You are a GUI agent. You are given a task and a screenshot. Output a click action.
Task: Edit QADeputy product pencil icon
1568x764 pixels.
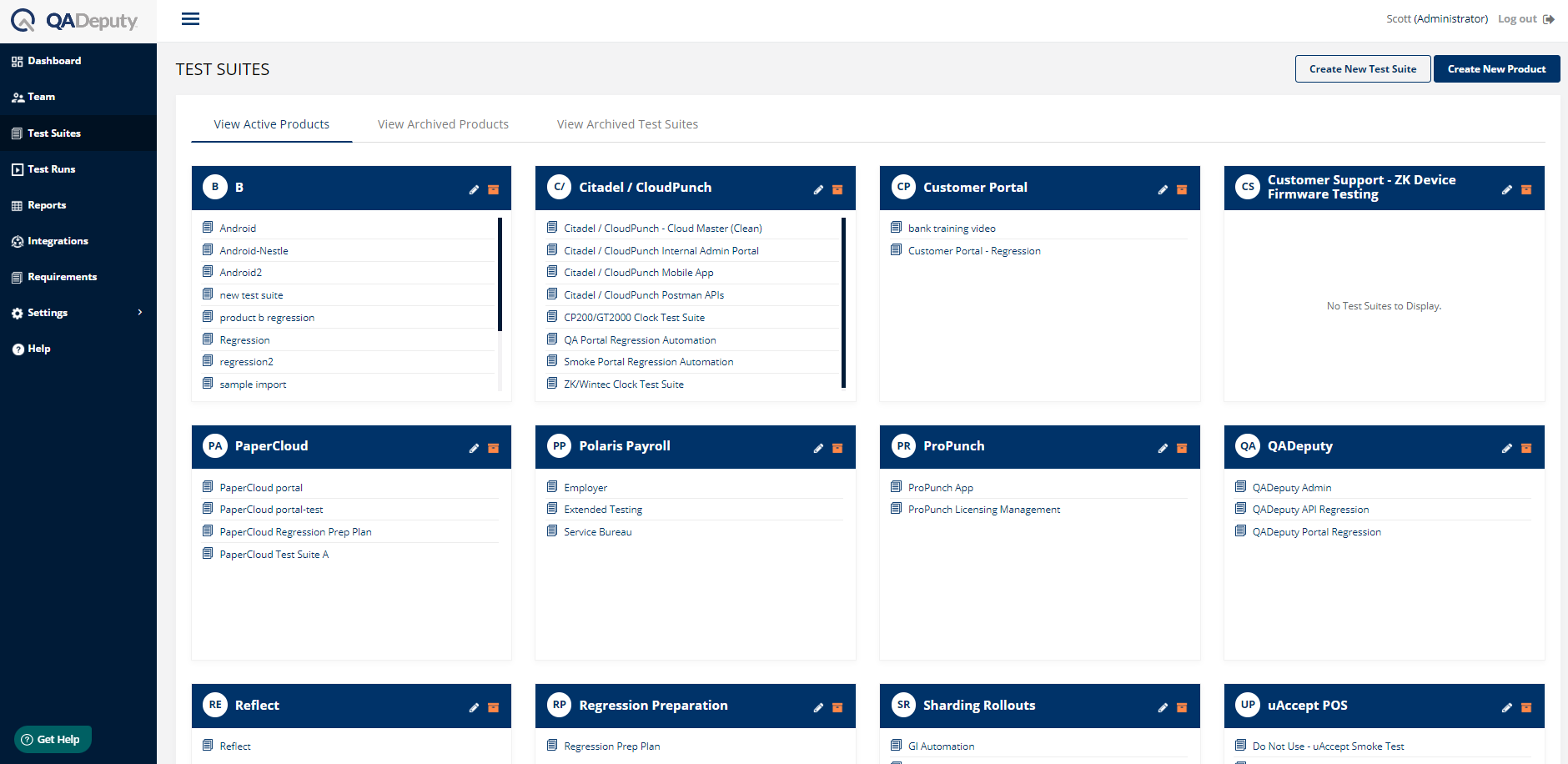point(1507,449)
